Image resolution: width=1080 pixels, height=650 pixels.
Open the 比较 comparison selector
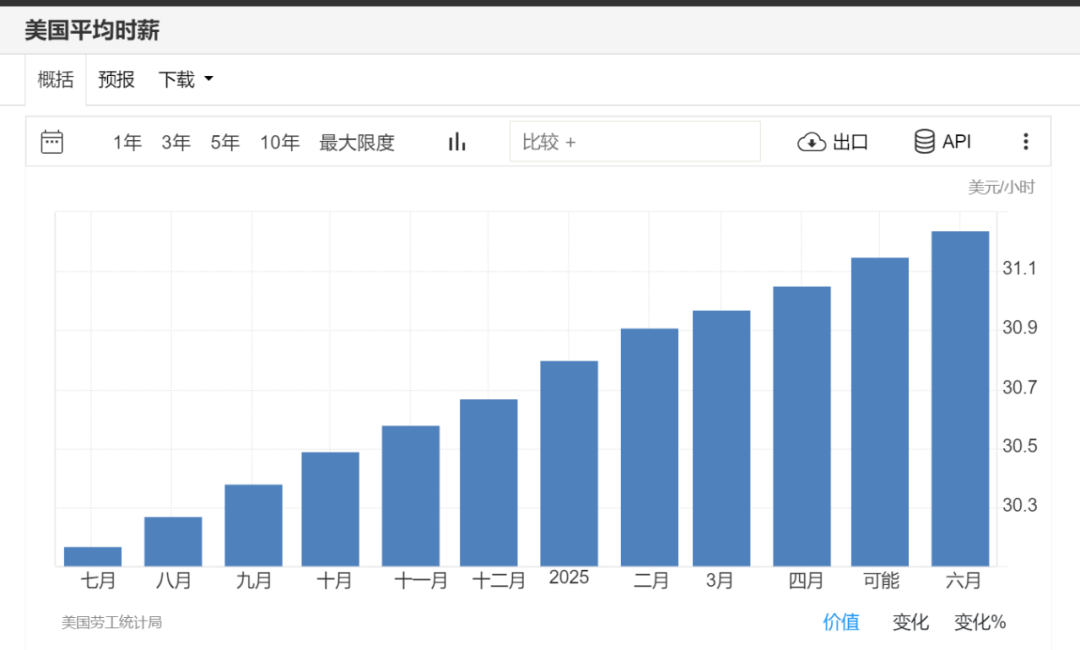point(636,141)
